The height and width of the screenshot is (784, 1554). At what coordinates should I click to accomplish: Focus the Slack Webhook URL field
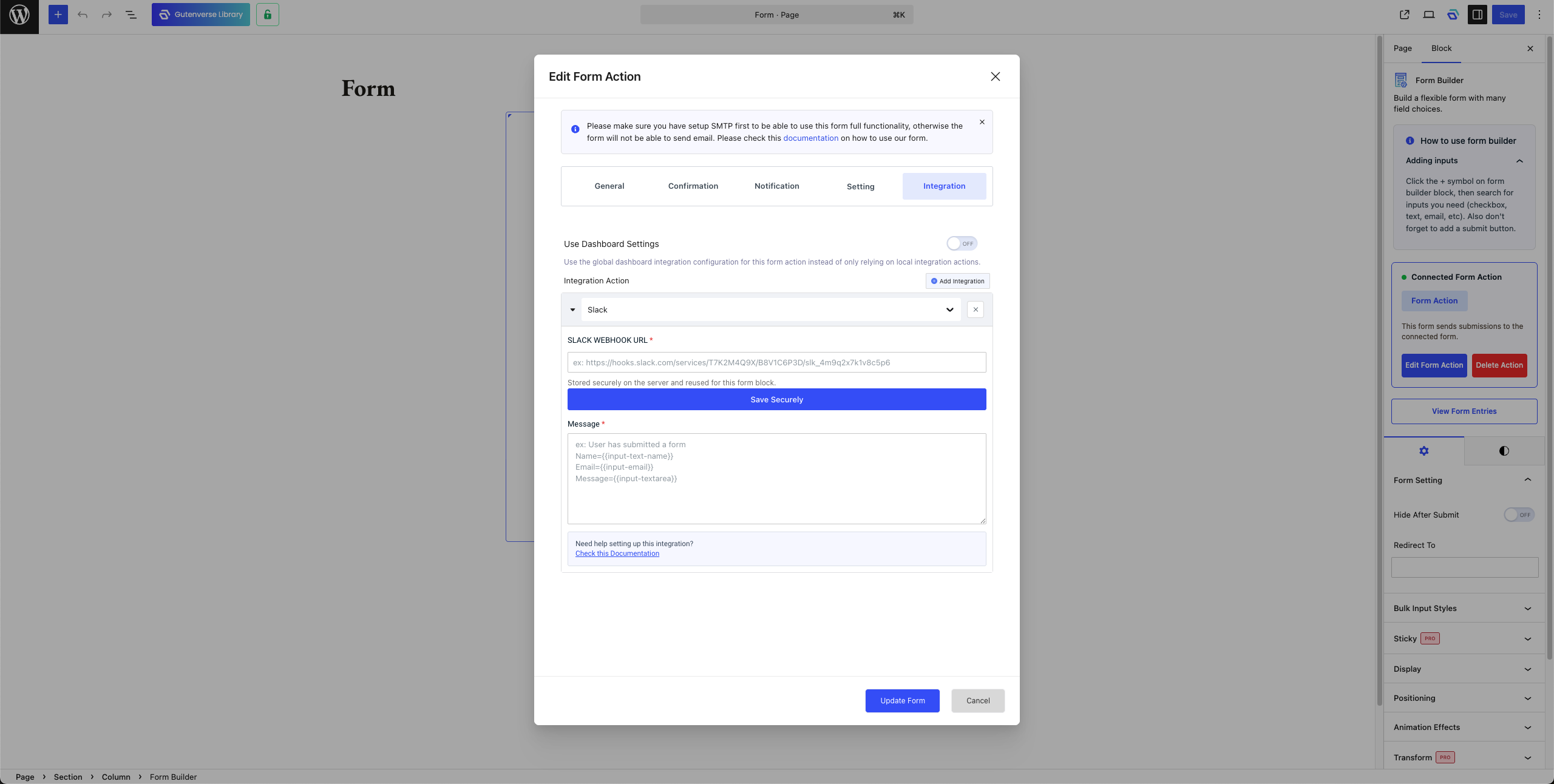coord(777,363)
